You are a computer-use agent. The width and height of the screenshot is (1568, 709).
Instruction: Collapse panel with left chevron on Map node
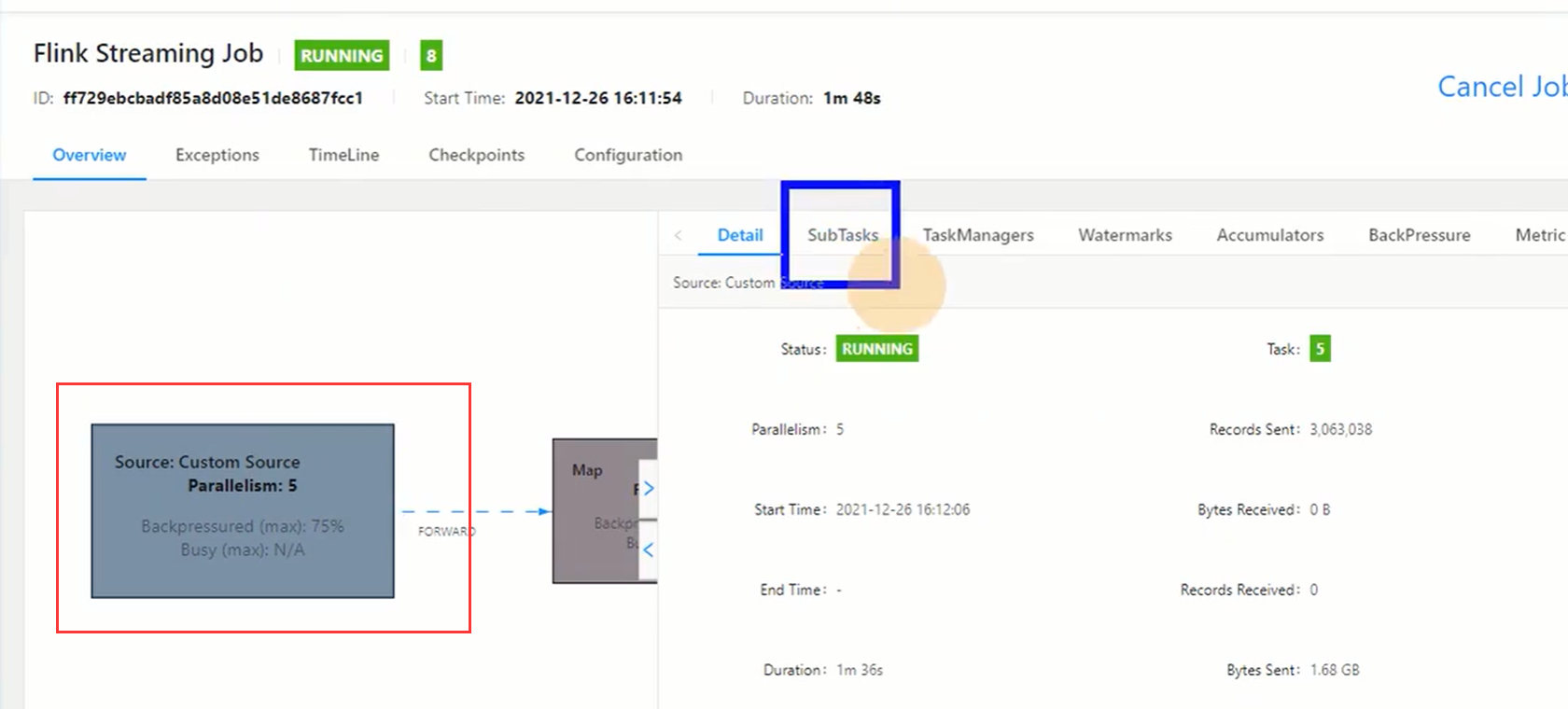[648, 549]
